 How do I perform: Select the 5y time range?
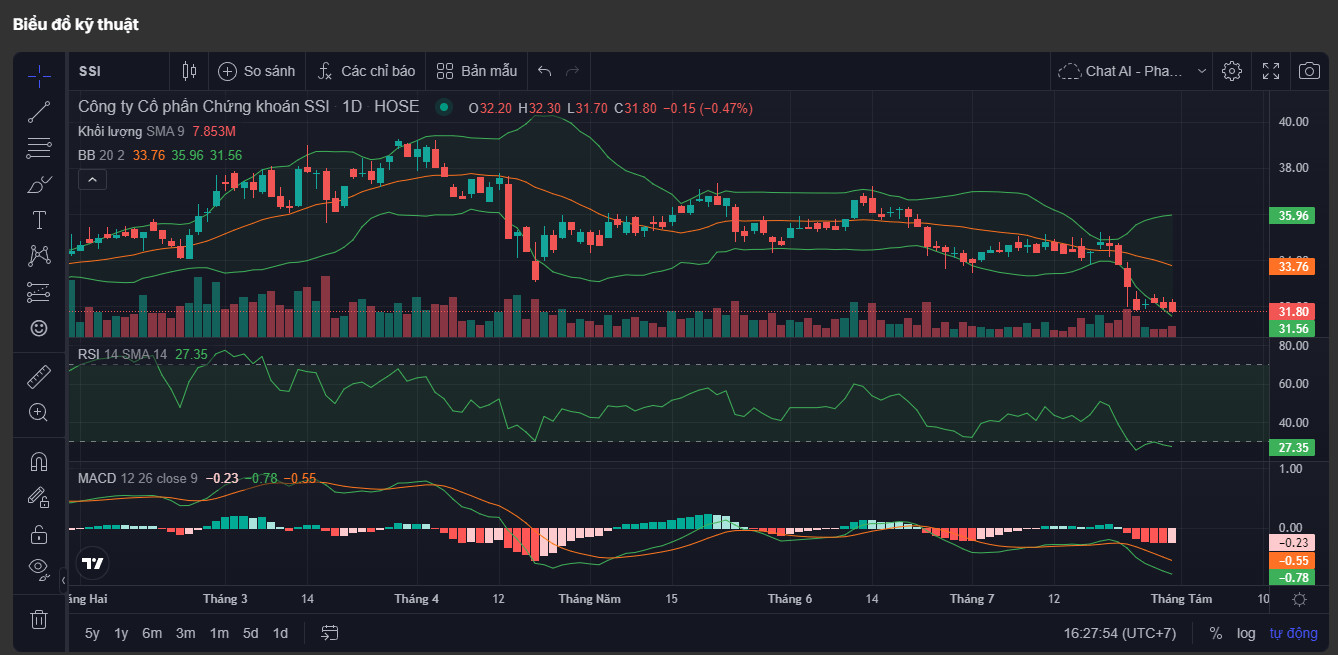point(92,633)
